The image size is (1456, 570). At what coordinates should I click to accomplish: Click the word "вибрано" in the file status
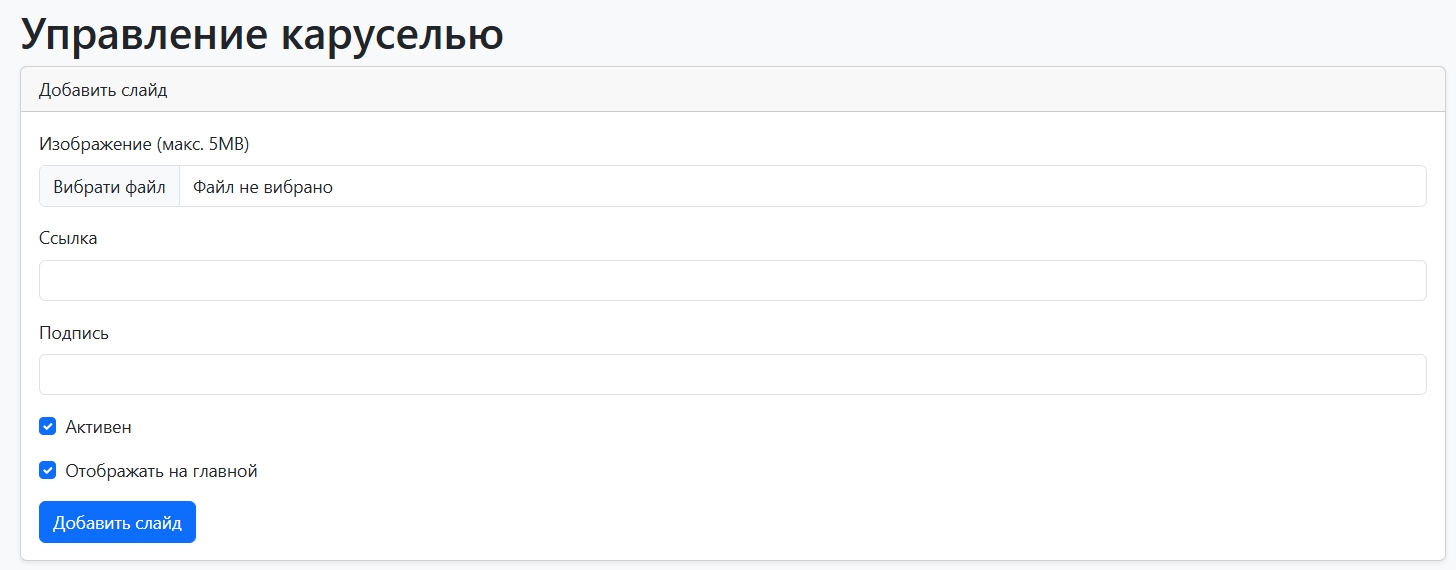coord(298,187)
